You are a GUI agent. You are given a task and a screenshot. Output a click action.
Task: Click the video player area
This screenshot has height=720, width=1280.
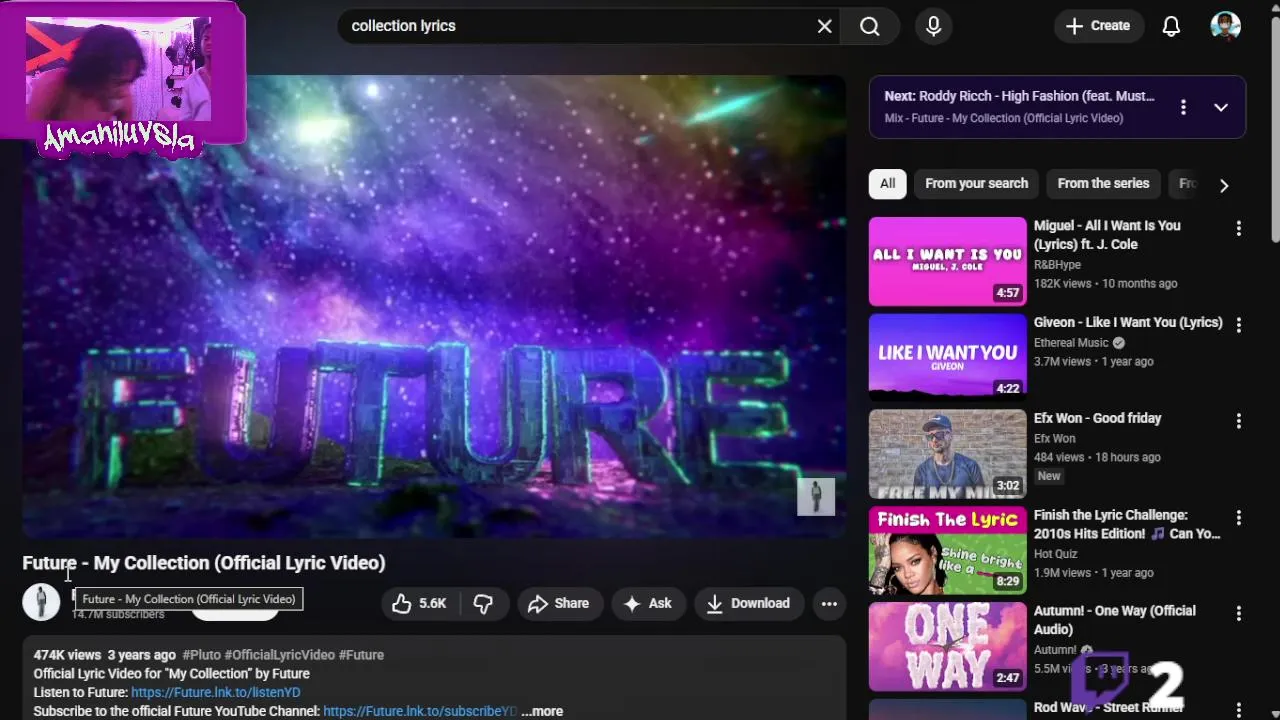point(434,307)
